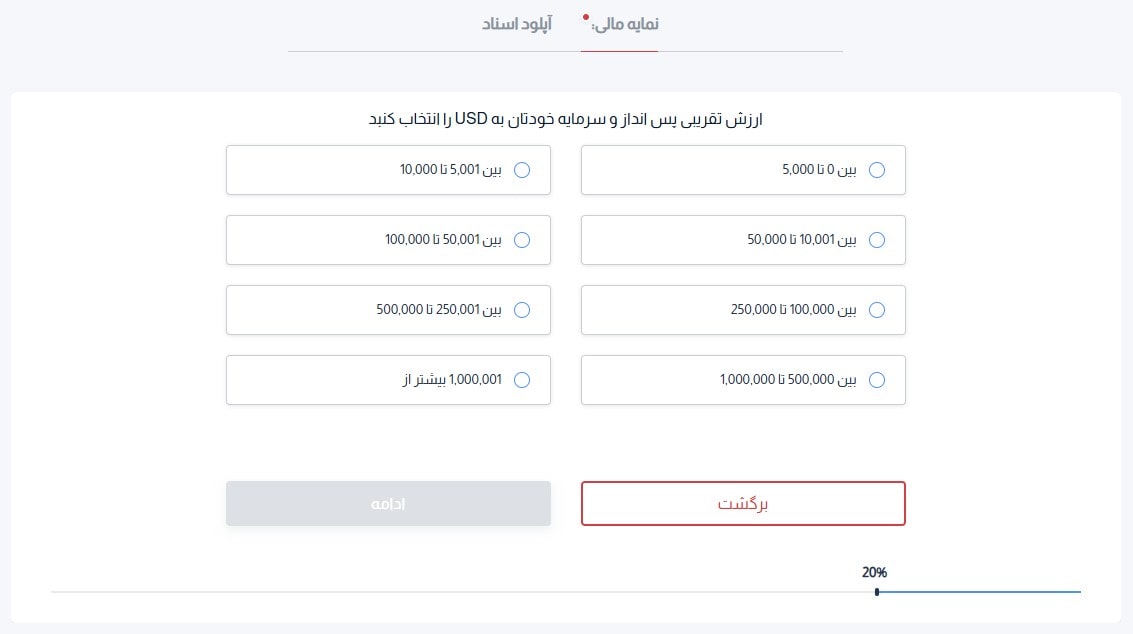Click the برگشت back button

743,503
